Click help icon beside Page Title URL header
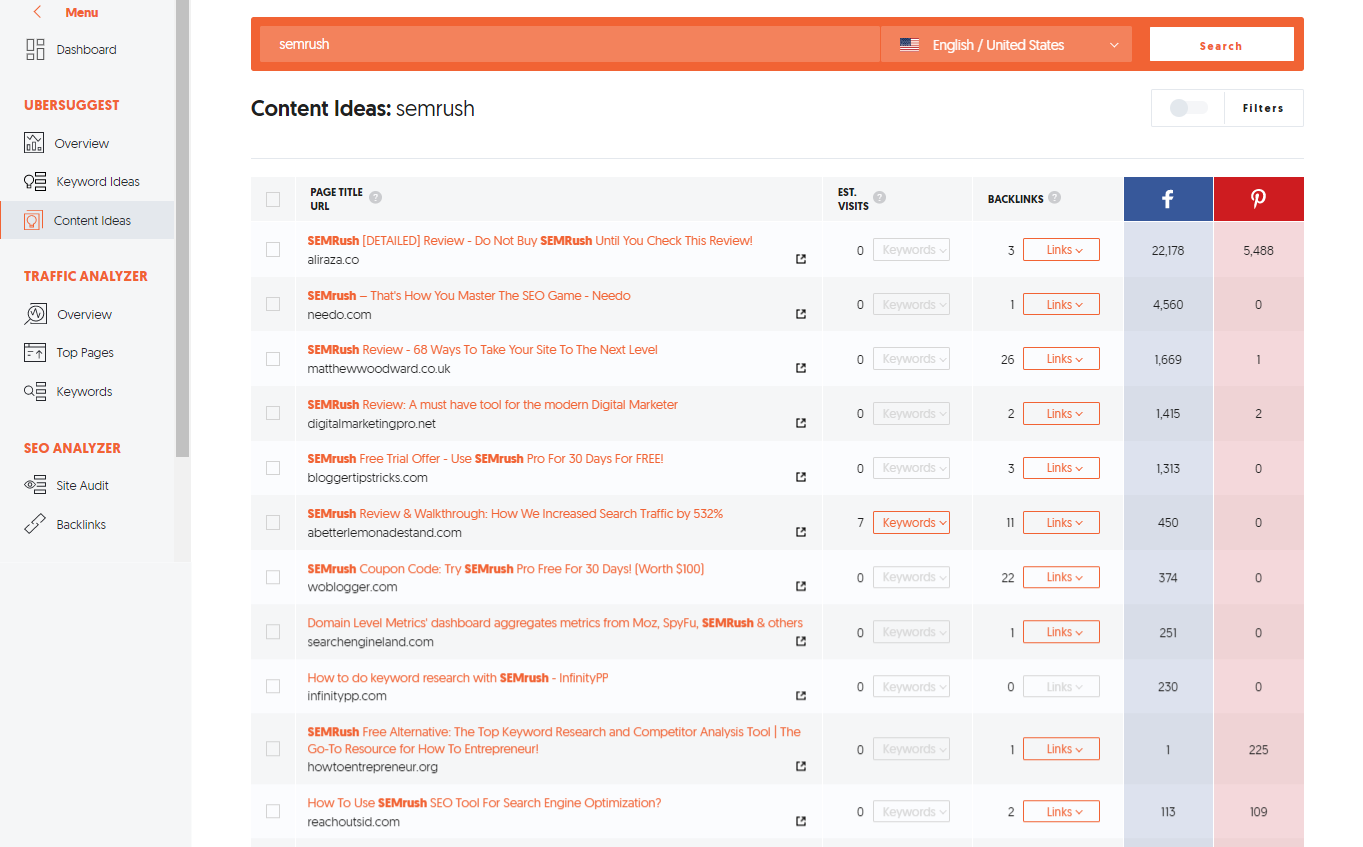 pyautogui.click(x=375, y=197)
